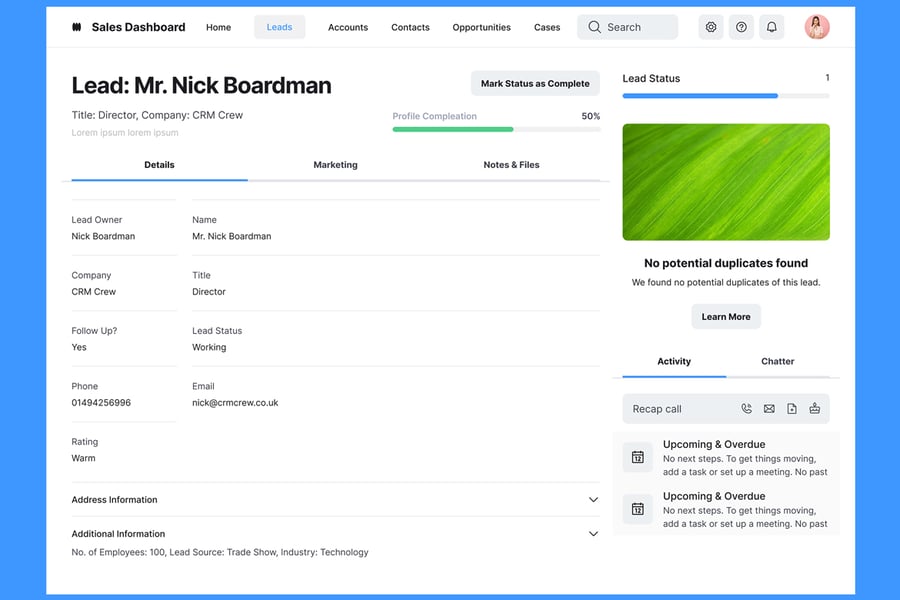Open notifications bell
Image resolution: width=900 pixels, height=600 pixels.
[x=771, y=27]
